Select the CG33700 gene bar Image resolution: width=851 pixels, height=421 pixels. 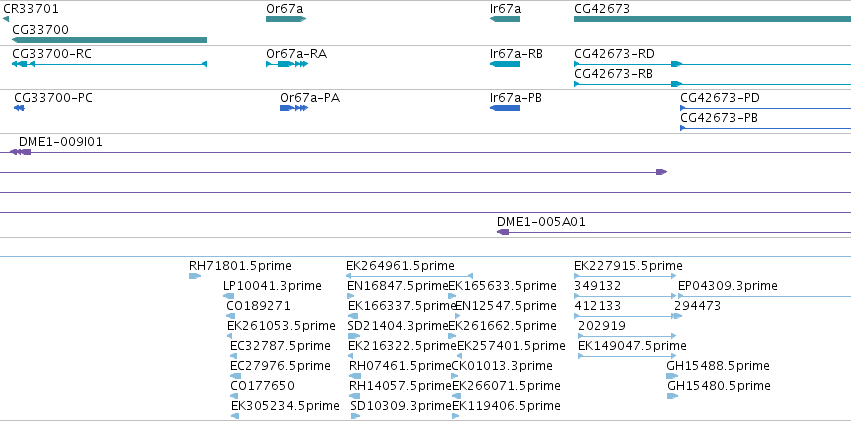(x=109, y=40)
